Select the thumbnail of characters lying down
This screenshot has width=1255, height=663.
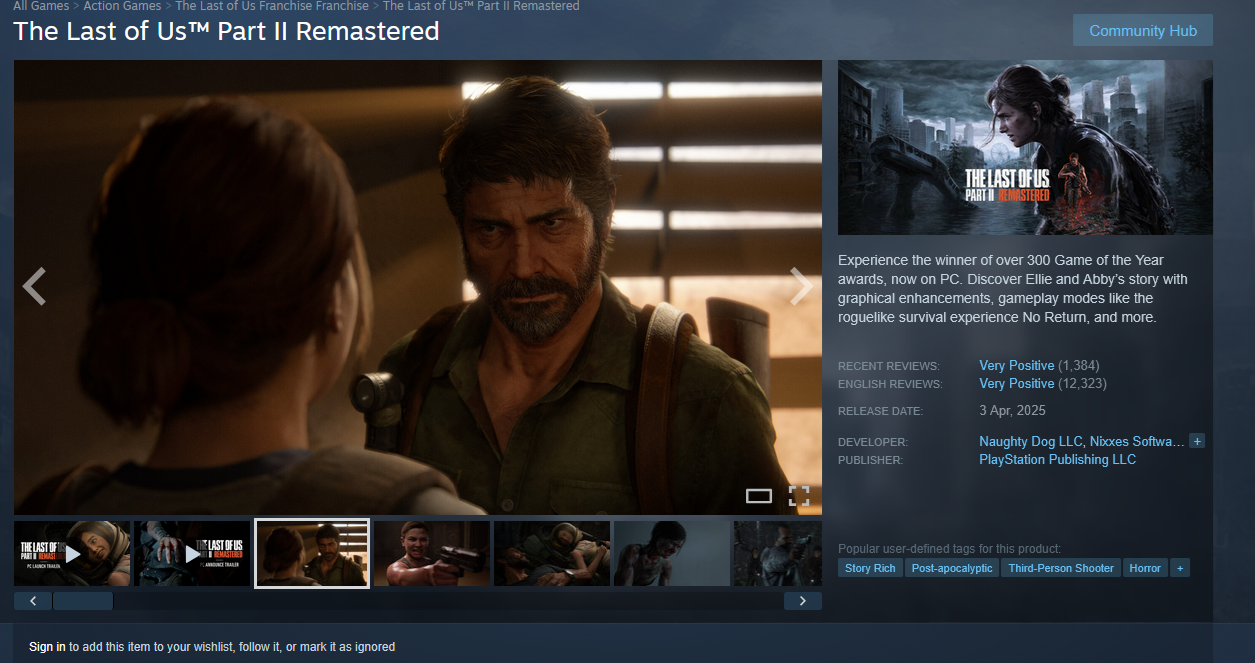tap(552, 553)
